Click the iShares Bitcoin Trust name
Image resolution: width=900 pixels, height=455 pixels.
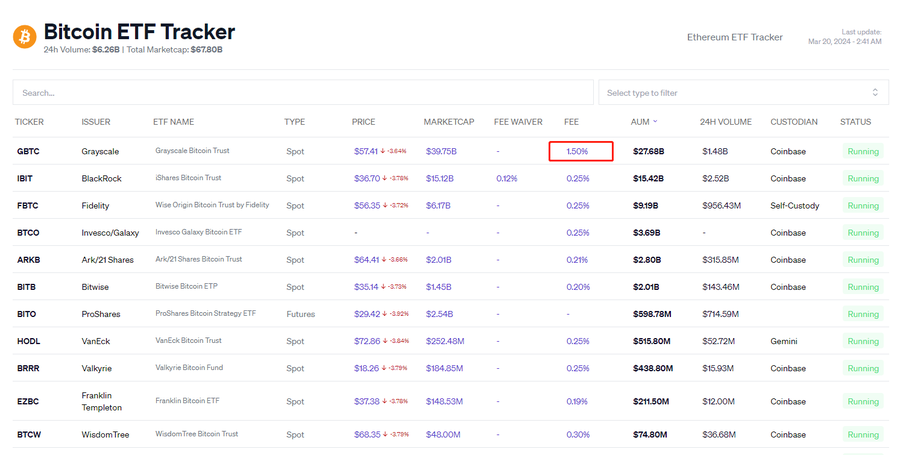coord(188,178)
